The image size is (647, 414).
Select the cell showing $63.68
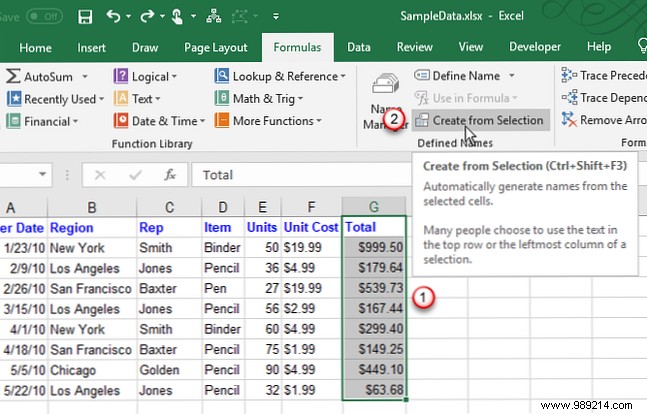click(374, 390)
